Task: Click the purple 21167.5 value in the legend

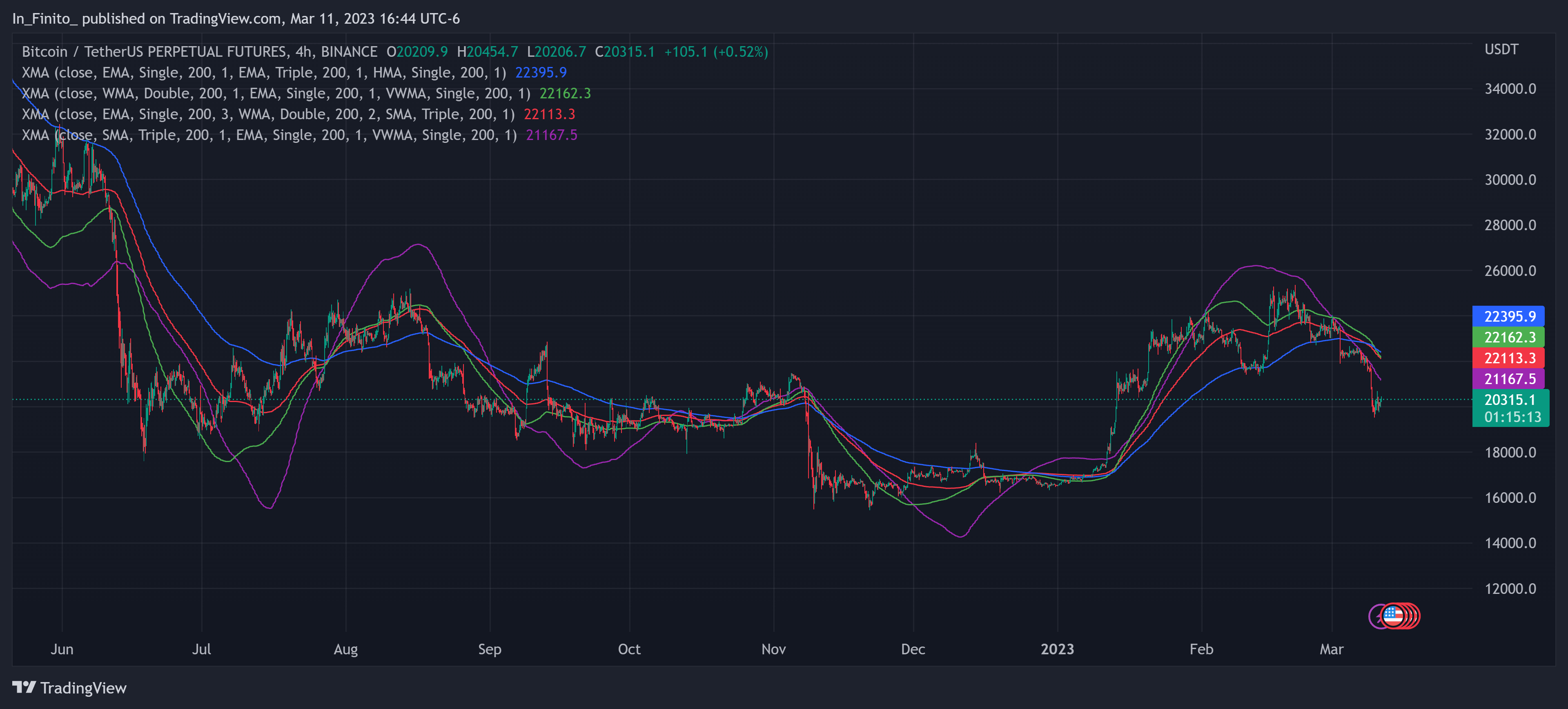Action: point(552,135)
